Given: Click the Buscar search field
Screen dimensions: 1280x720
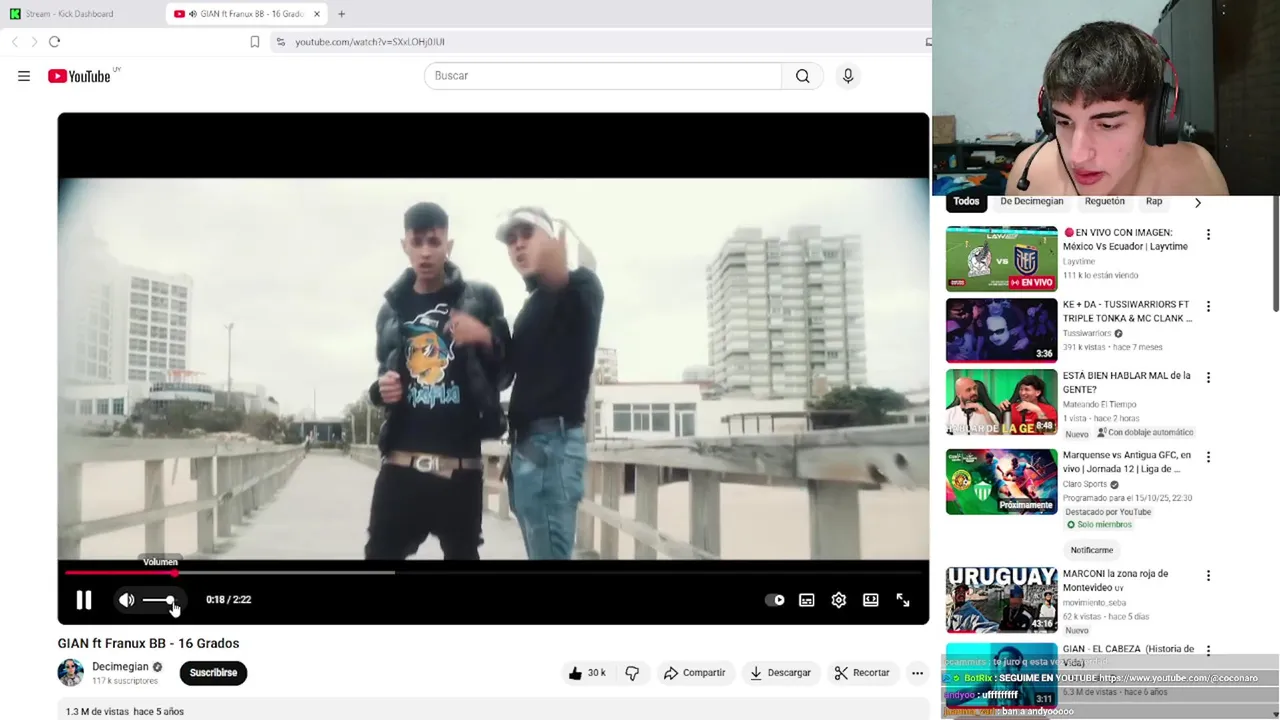Looking at the screenshot, I should point(603,76).
